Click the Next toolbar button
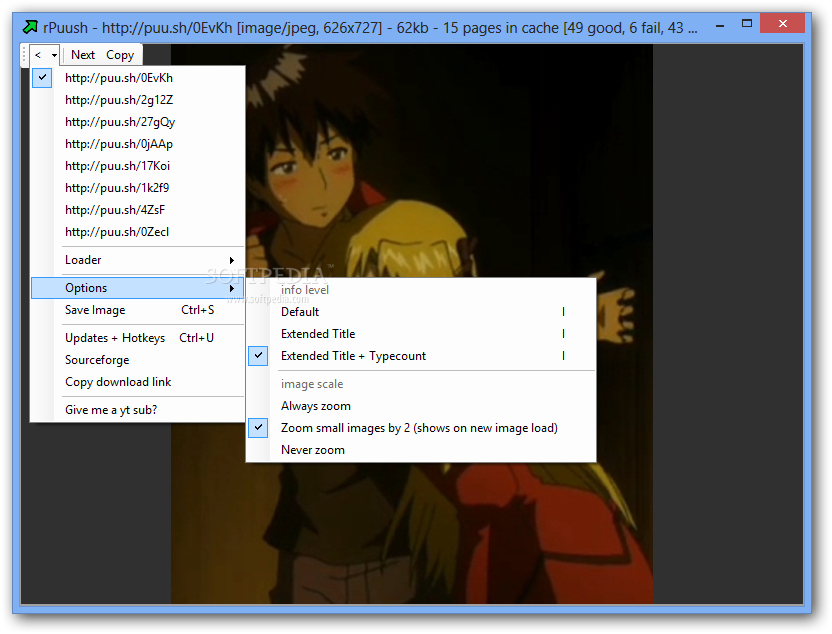 click(x=83, y=55)
